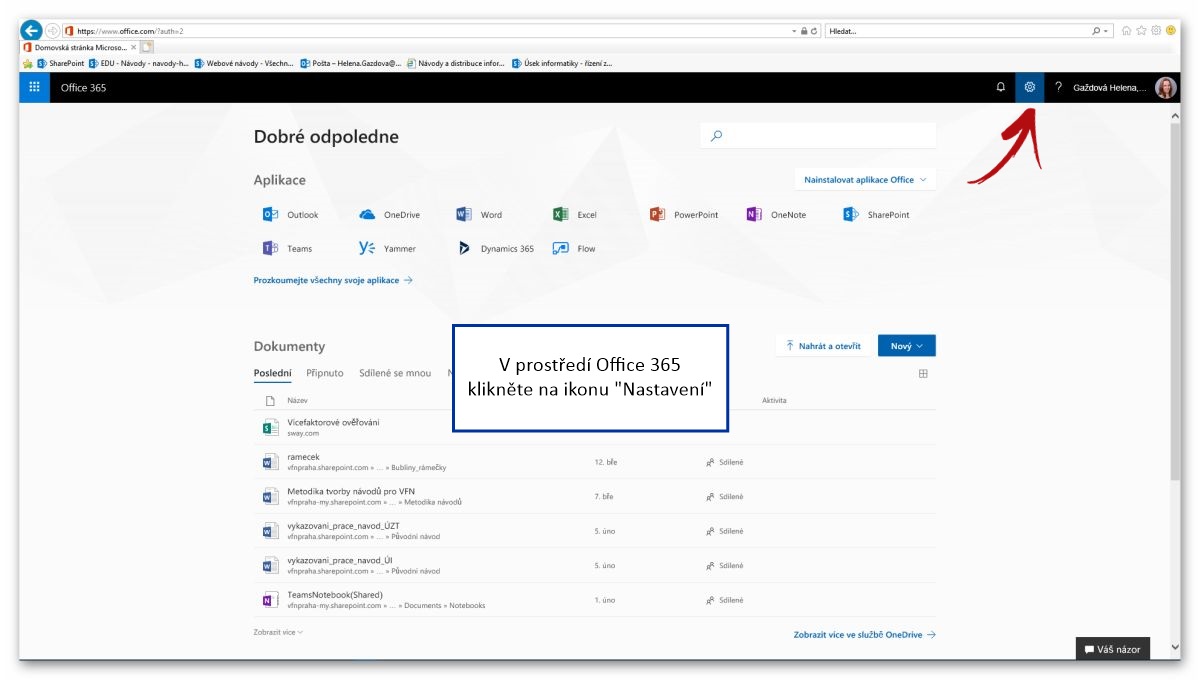Click the Office 365 title in header

click(83, 88)
